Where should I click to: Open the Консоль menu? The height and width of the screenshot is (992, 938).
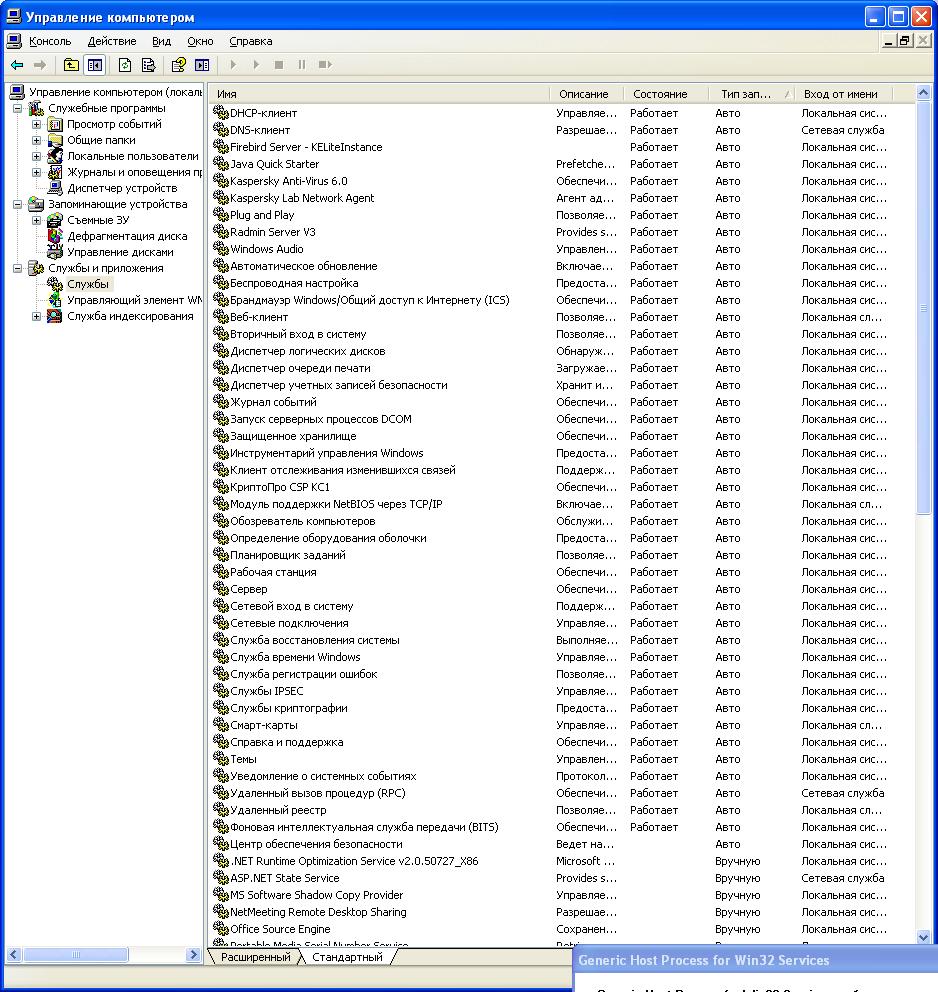(x=50, y=41)
